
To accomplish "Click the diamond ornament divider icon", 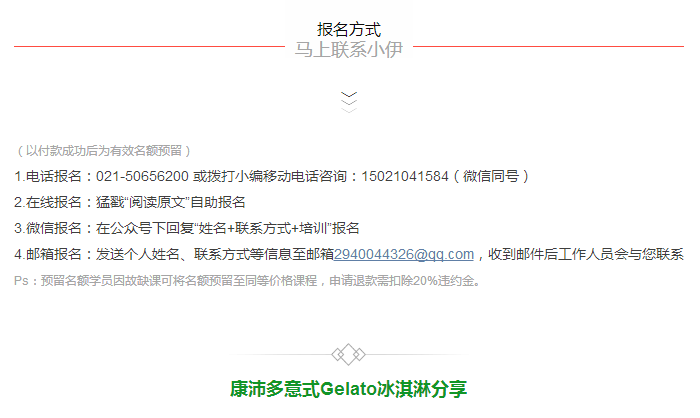I will 349,355.
